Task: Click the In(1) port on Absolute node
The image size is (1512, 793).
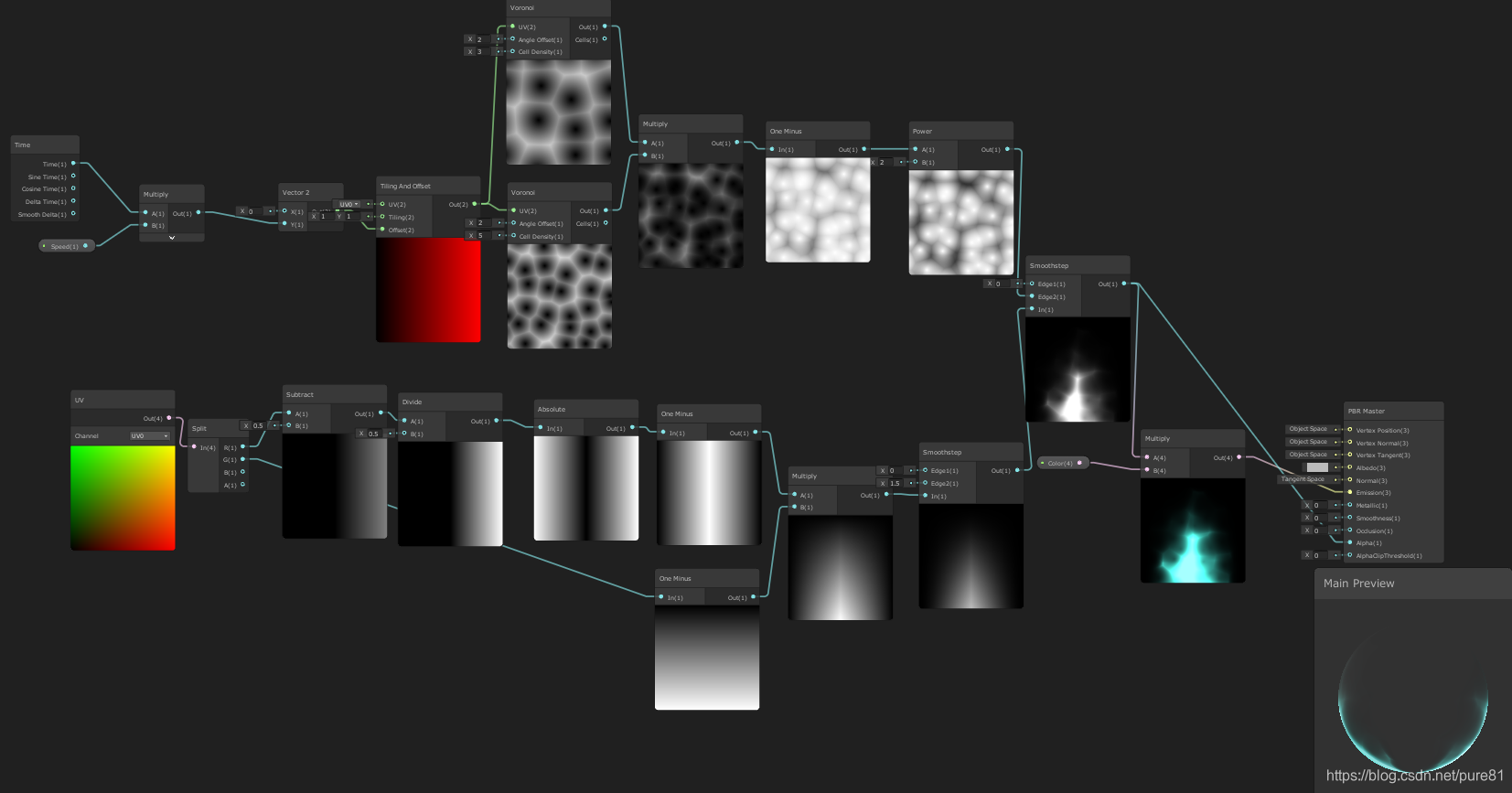Action: (x=541, y=428)
